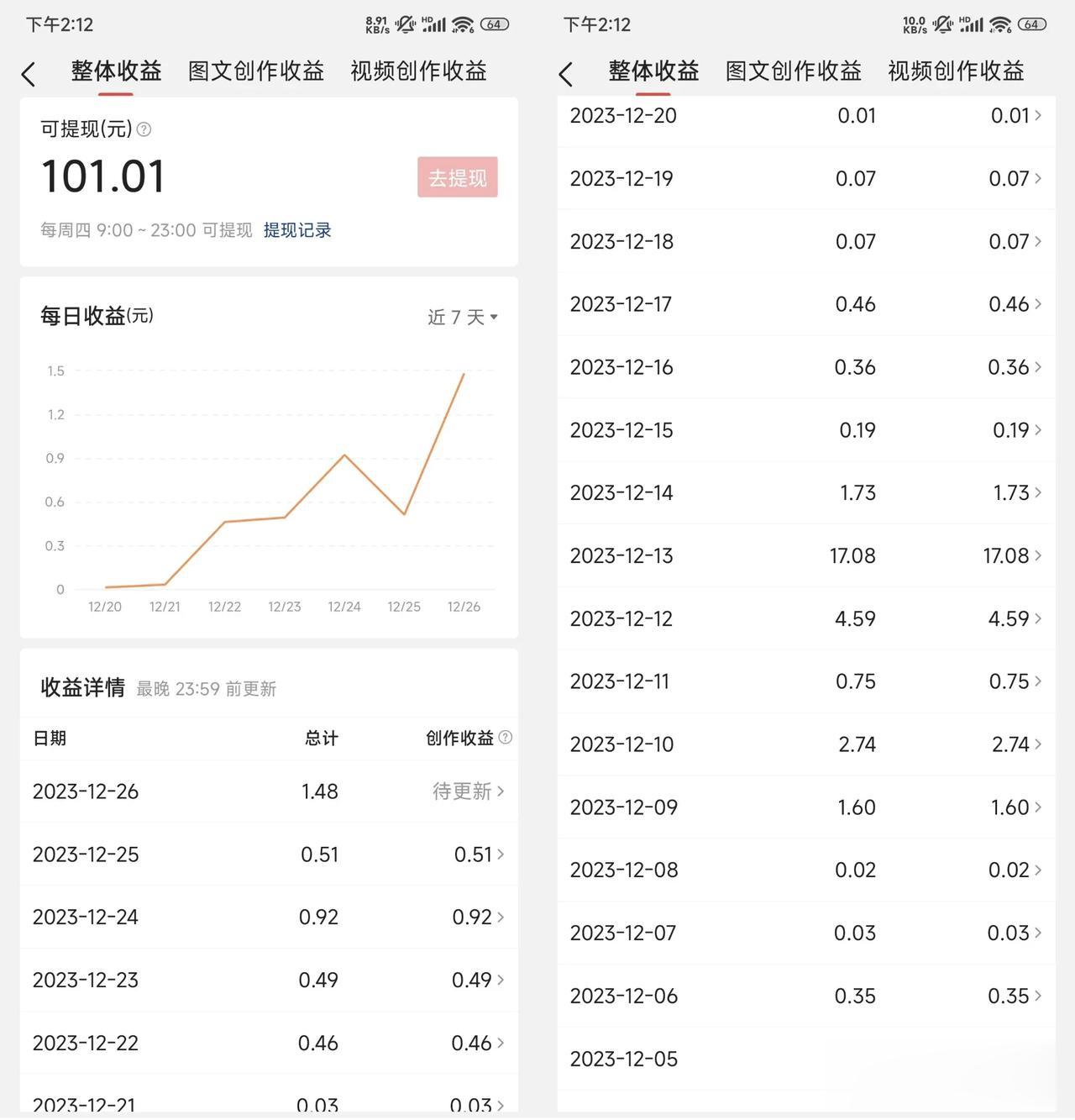
Task: Expand 2023-12-19 row chevron
Action: coord(1038,178)
